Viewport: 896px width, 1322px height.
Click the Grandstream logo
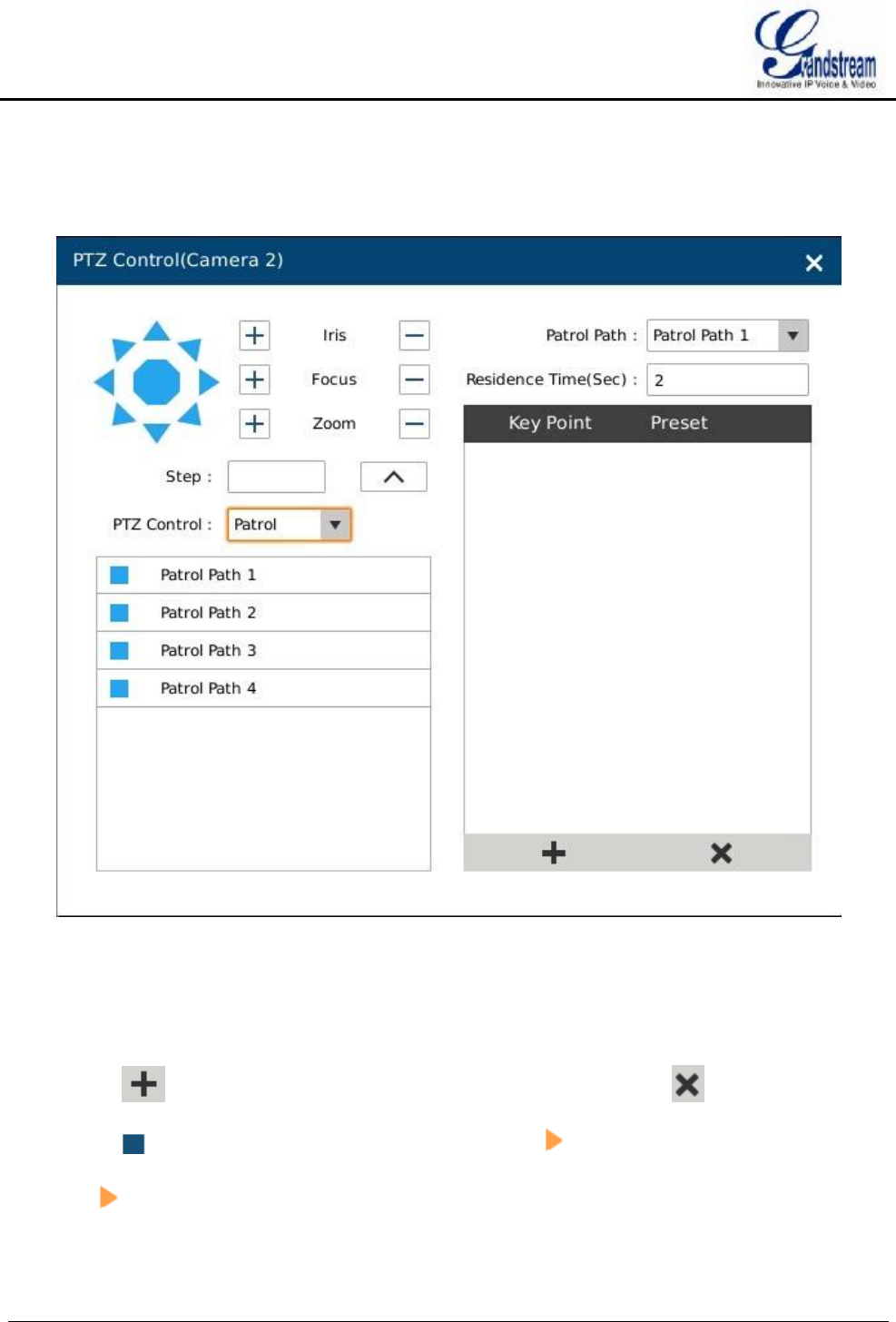(x=815, y=49)
